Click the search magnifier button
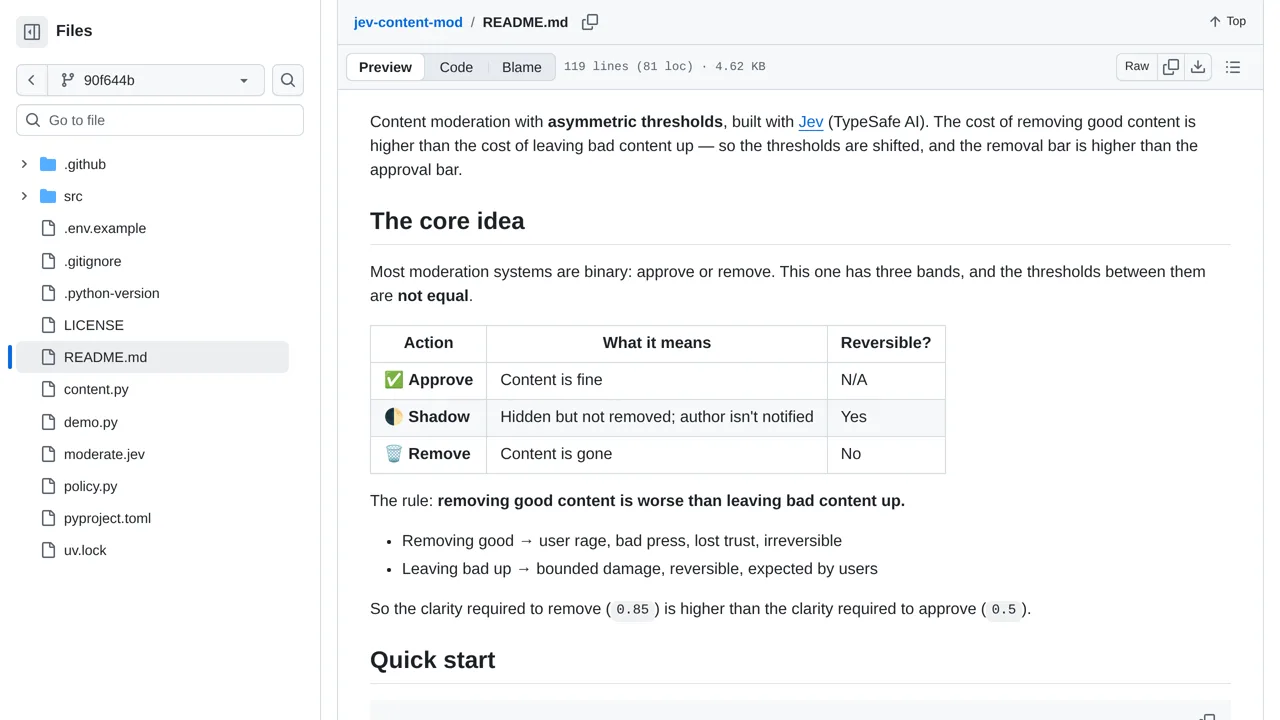This screenshot has width=1280, height=720. pyautogui.click(x=288, y=80)
